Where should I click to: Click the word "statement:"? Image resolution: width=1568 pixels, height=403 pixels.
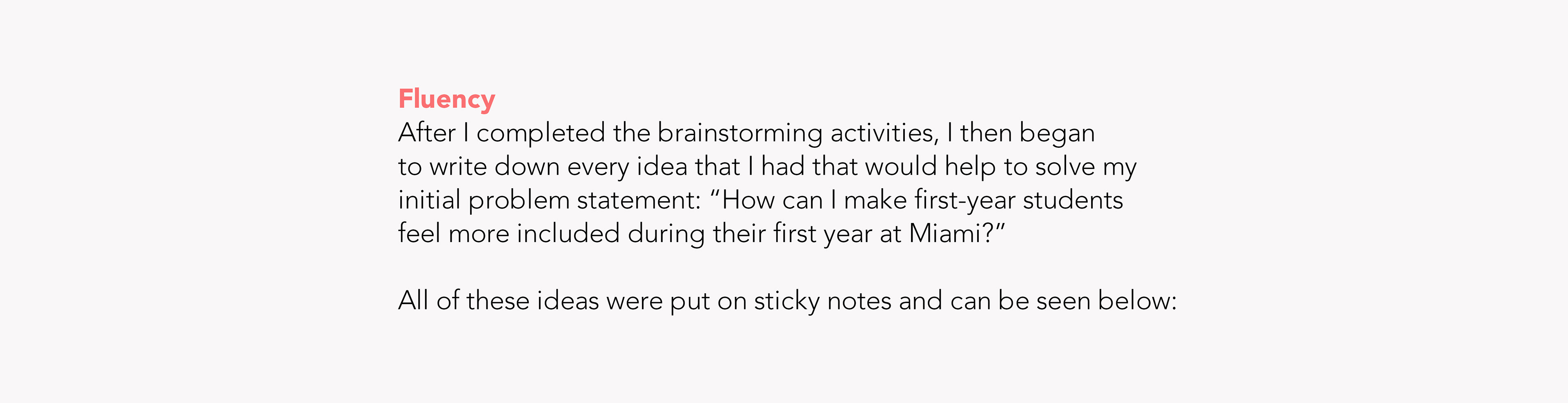coord(639,200)
